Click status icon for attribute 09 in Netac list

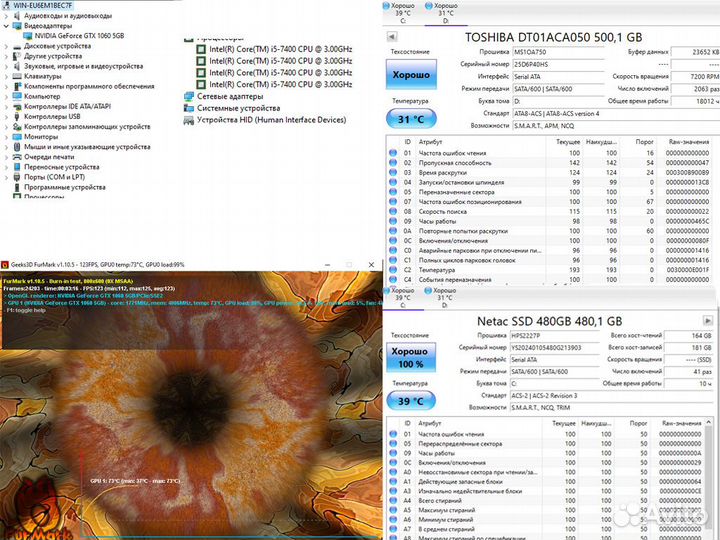pyautogui.click(x=392, y=455)
